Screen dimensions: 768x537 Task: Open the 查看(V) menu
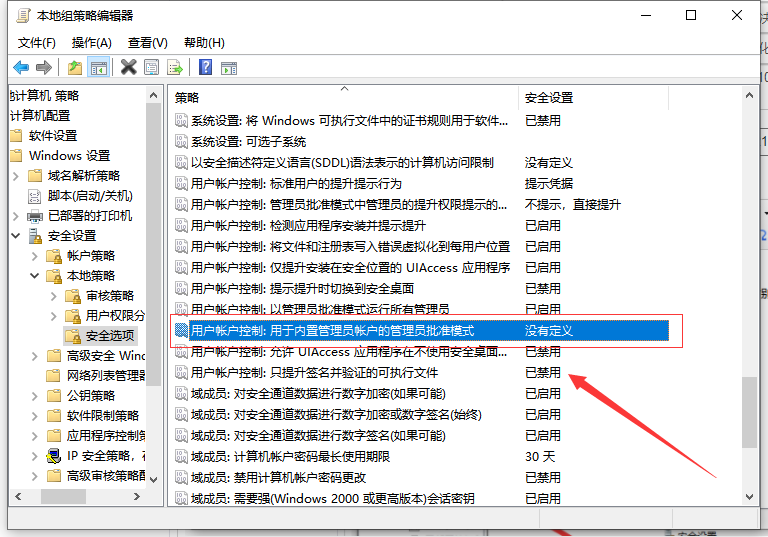[x=148, y=42]
